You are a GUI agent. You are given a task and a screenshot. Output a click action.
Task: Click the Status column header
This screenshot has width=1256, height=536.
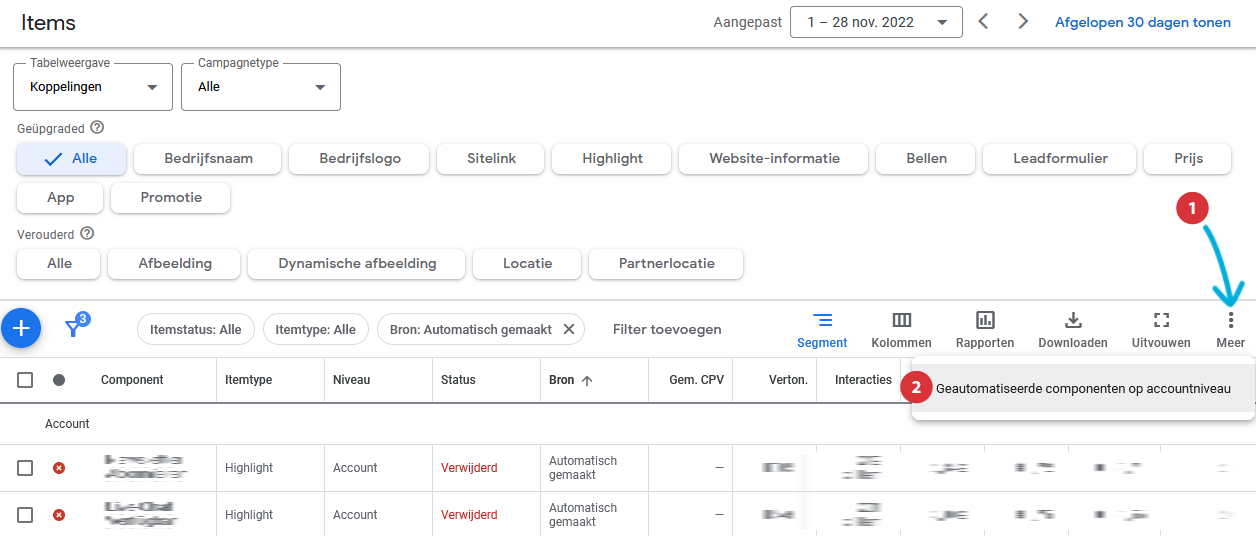click(458, 380)
